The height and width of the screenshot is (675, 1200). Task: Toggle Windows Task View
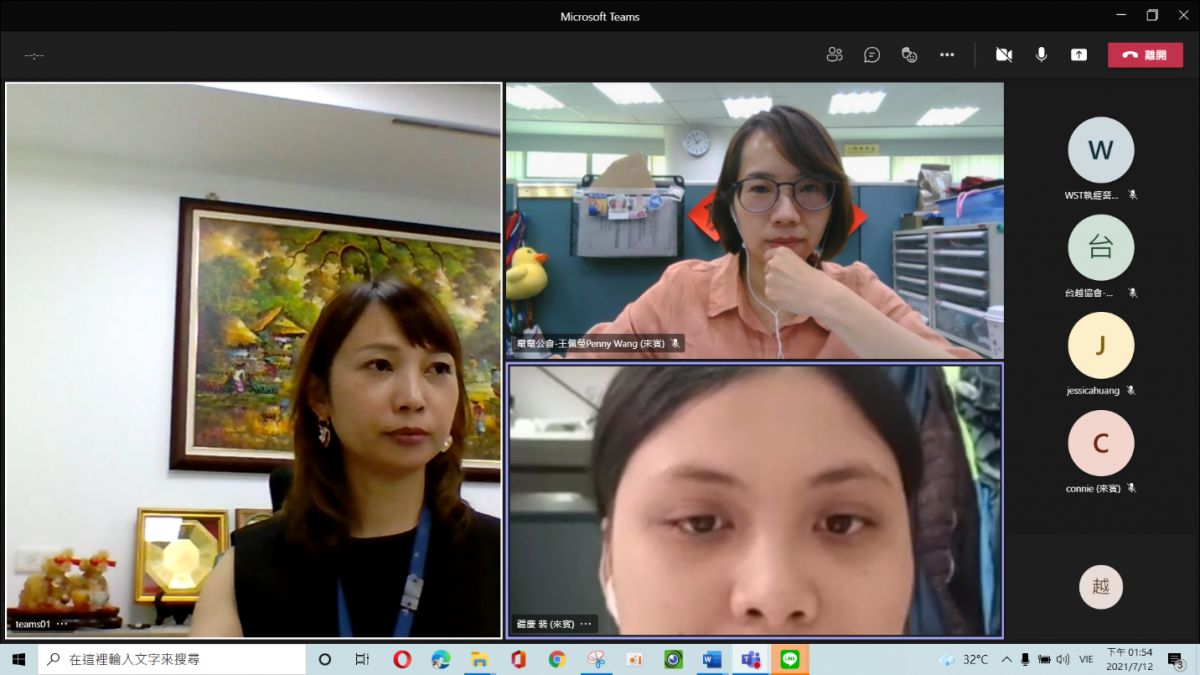click(x=362, y=659)
